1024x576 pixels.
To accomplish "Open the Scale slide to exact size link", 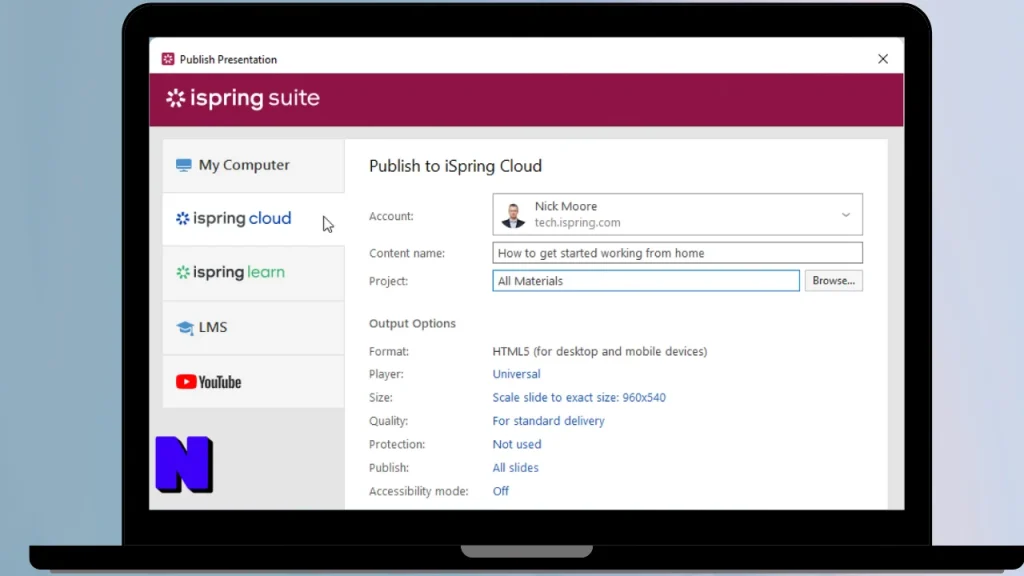I will 579,398.
